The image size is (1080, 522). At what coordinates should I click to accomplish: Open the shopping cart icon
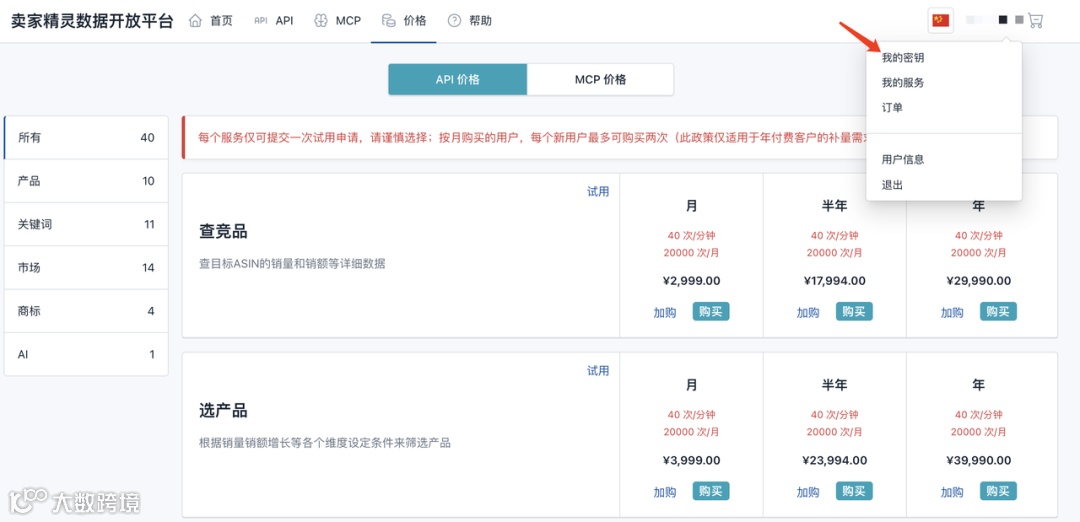1035,21
